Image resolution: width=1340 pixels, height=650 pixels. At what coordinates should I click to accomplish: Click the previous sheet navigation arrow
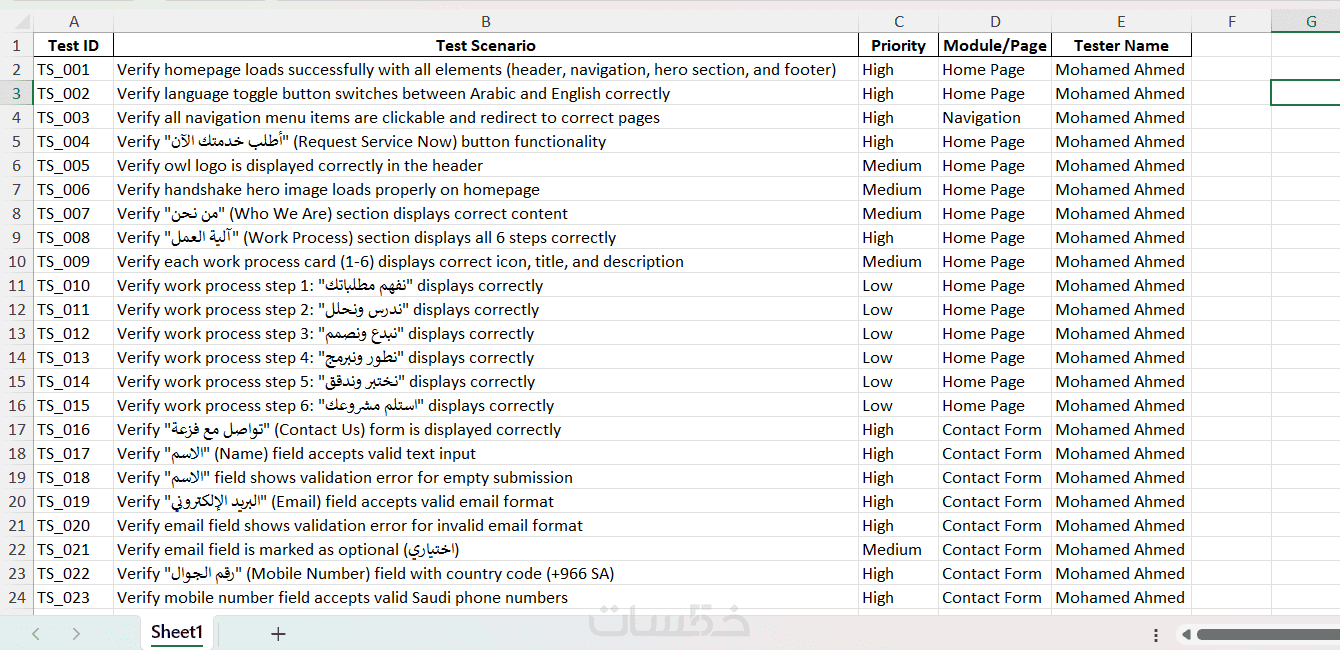tap(36, 633)
